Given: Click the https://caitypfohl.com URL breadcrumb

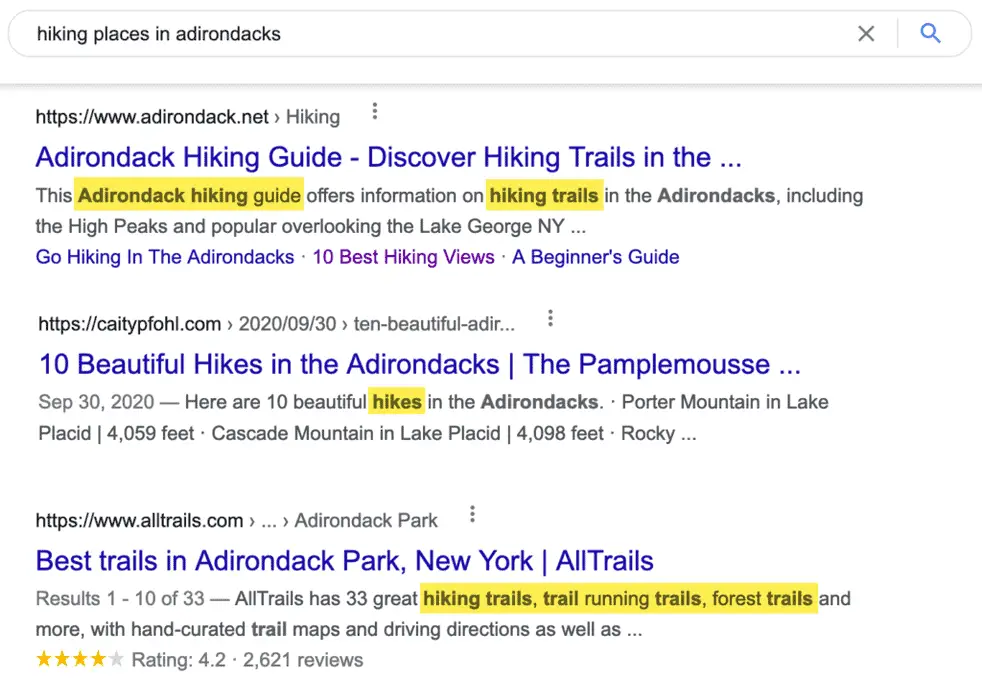Looking at the screenshot, I should (130, 324).
